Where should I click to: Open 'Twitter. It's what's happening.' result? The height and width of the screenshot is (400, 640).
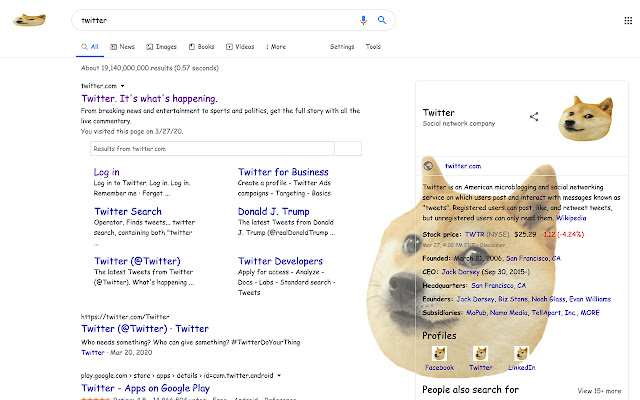point(149,99)
